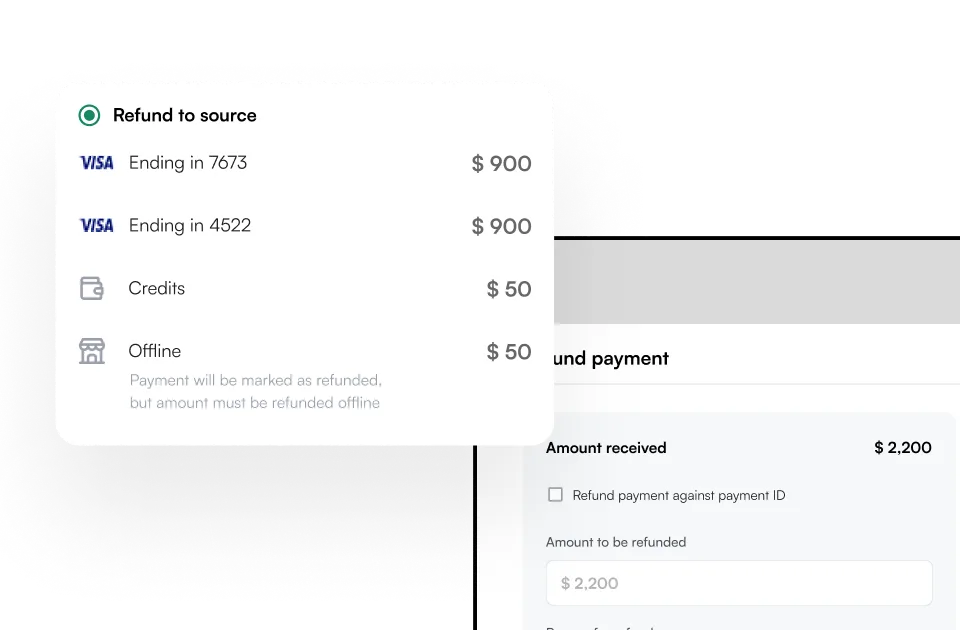Select the Visa card ending in 7673

pyautogui.click(x=188, y=162)
